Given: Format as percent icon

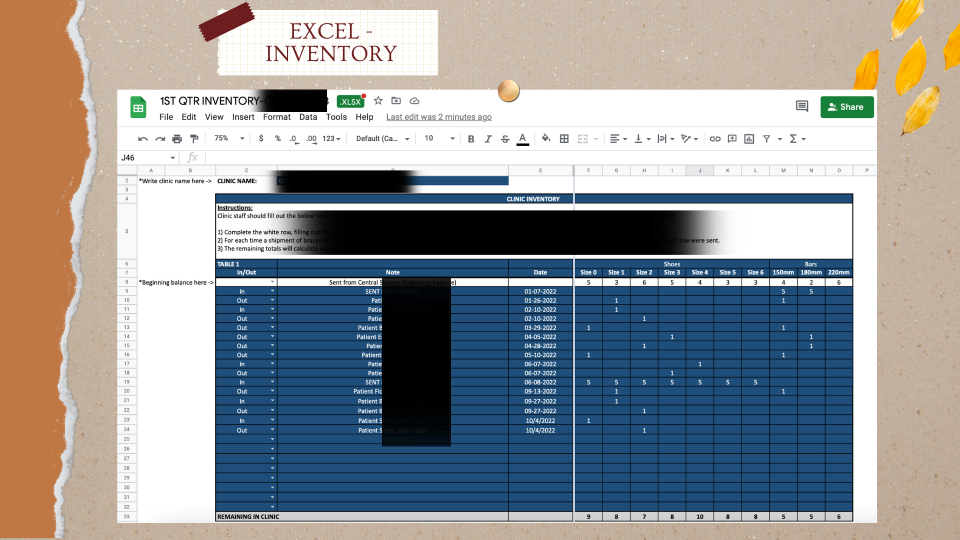Looking at the screenshot, I should coord(277,138).
